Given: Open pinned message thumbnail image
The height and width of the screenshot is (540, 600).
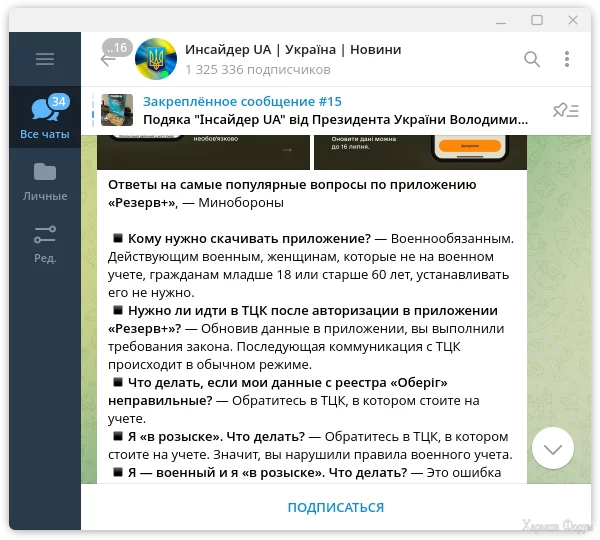Looking at the screenshot, I should tap(117, 110).
